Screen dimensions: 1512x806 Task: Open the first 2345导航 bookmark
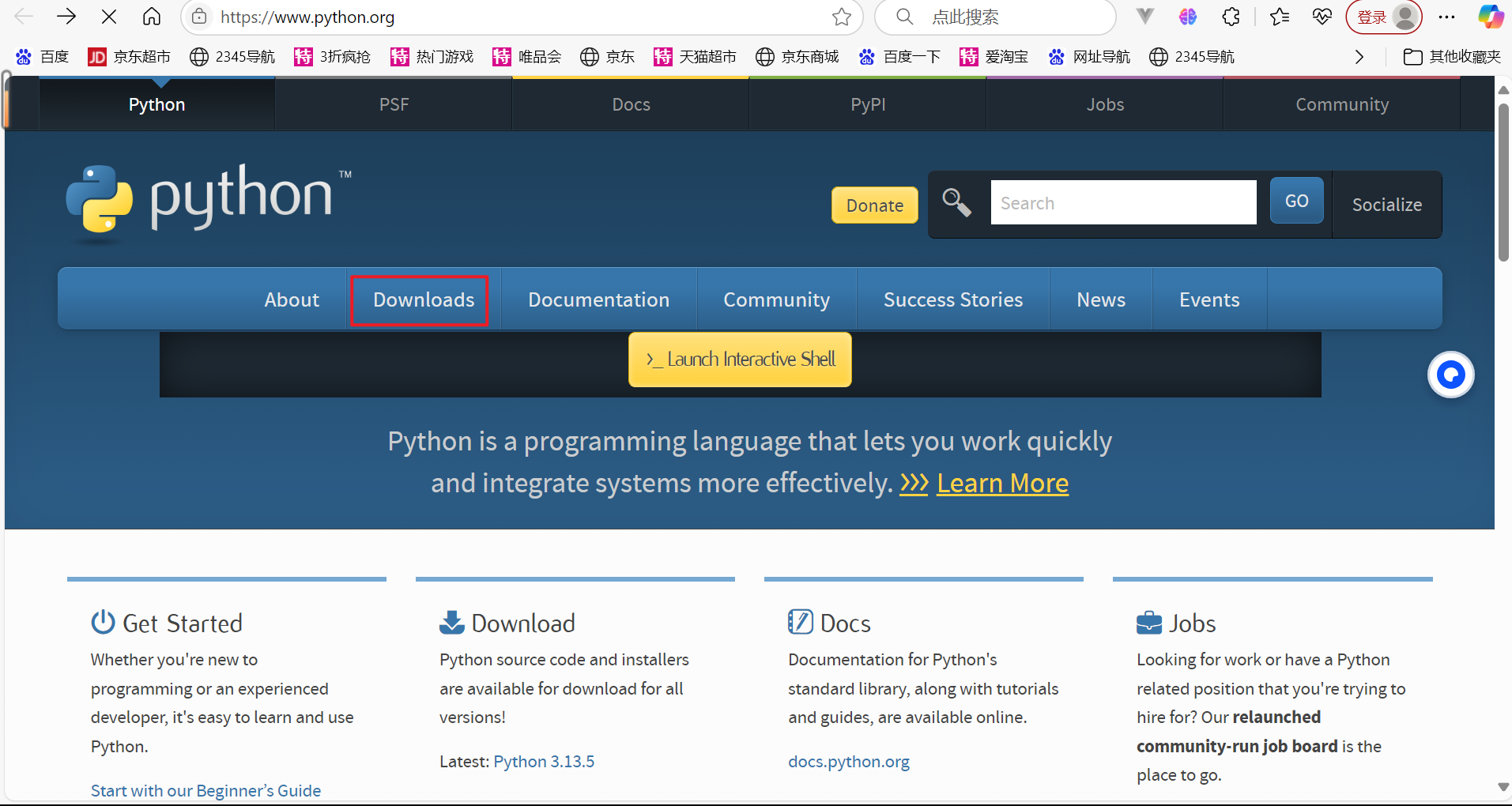pyautogui.click(x=232, y=57)
